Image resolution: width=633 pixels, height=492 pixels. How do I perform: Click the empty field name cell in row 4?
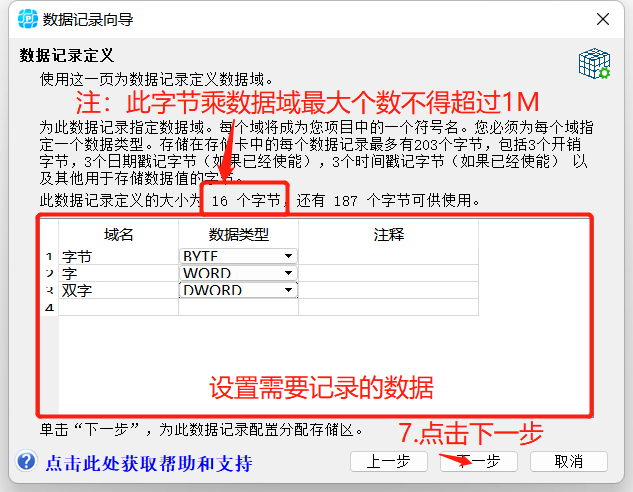(118, 307)
